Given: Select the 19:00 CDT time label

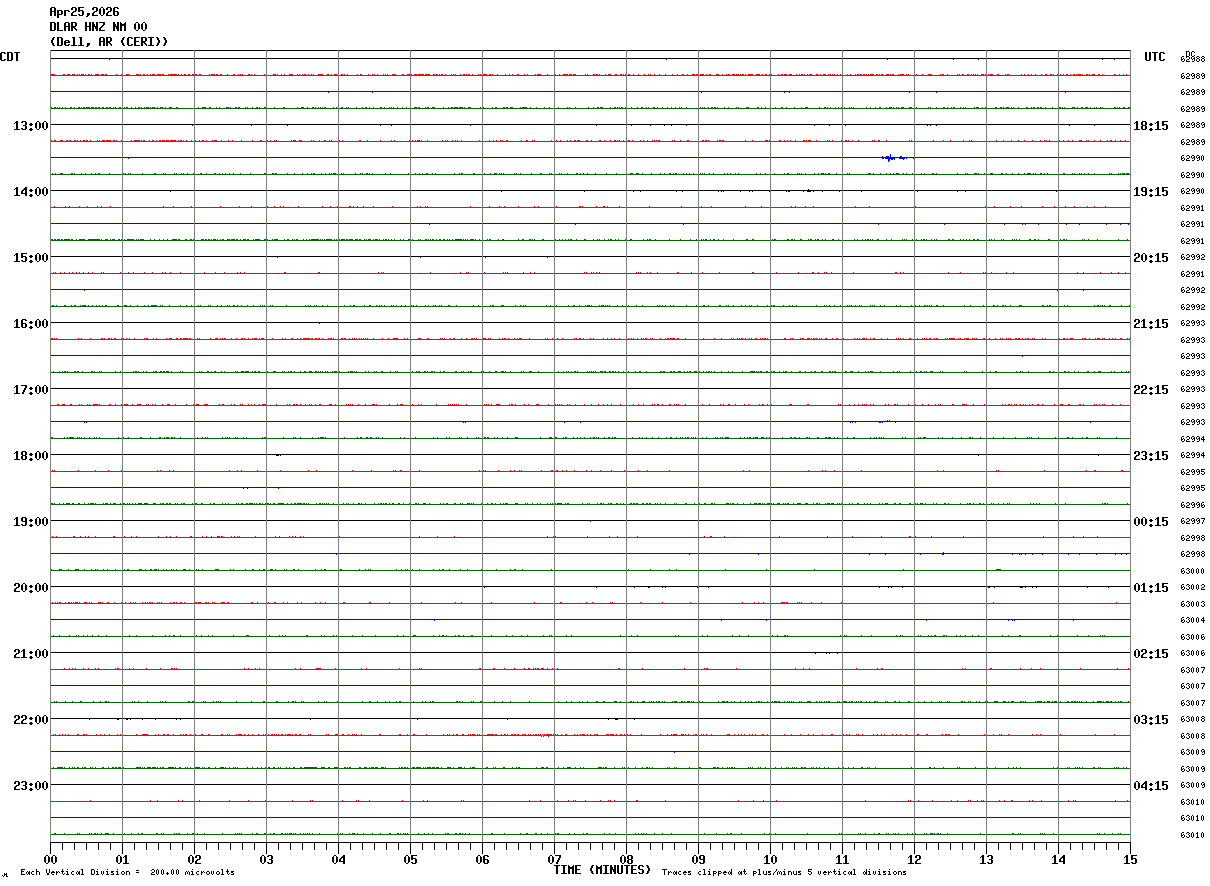Looking at the screenshot, I should 31,521.
